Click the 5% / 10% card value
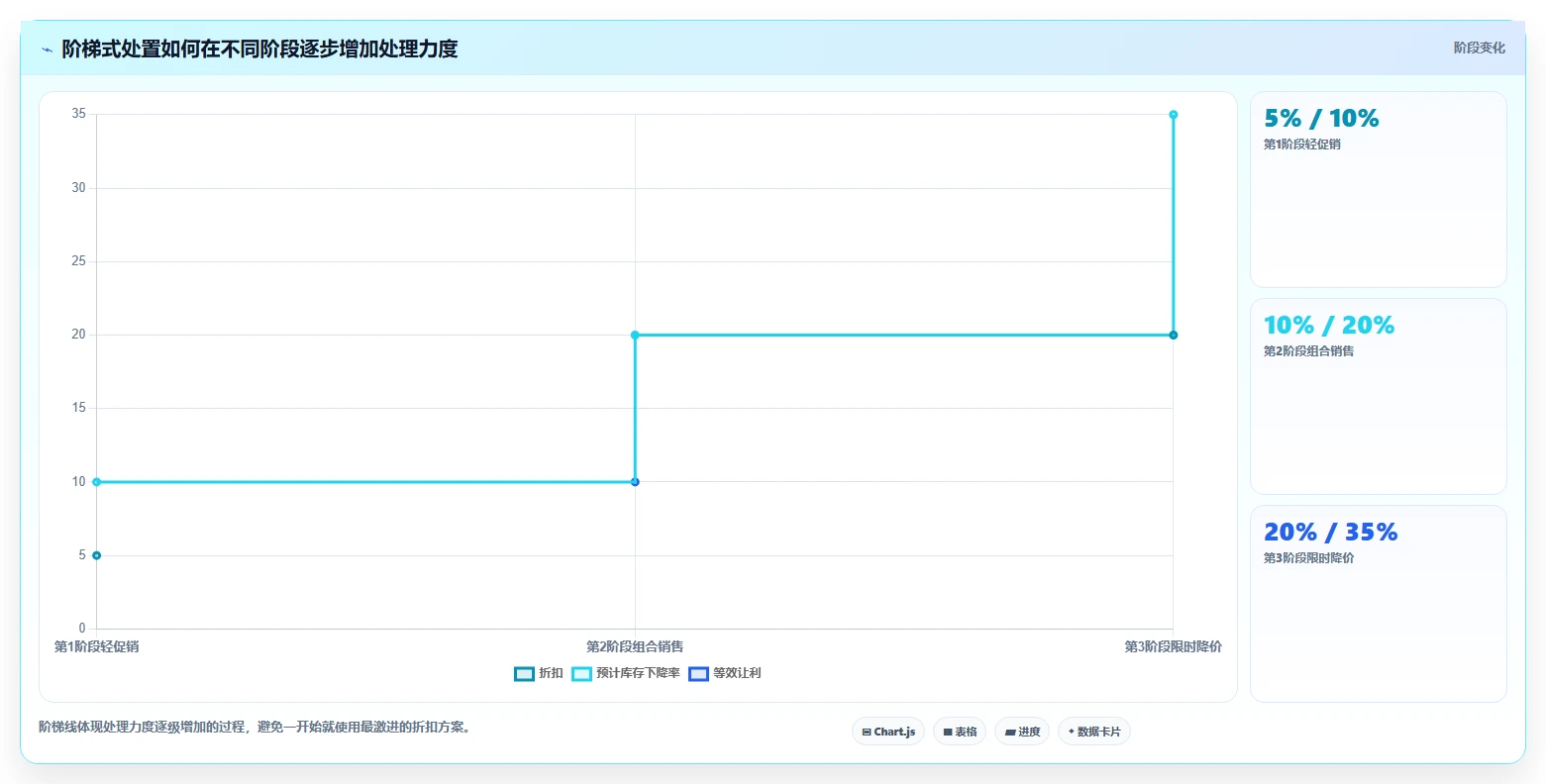Image resolution: width=1546 pixels, height=784 pixels. coord(1321,119)
